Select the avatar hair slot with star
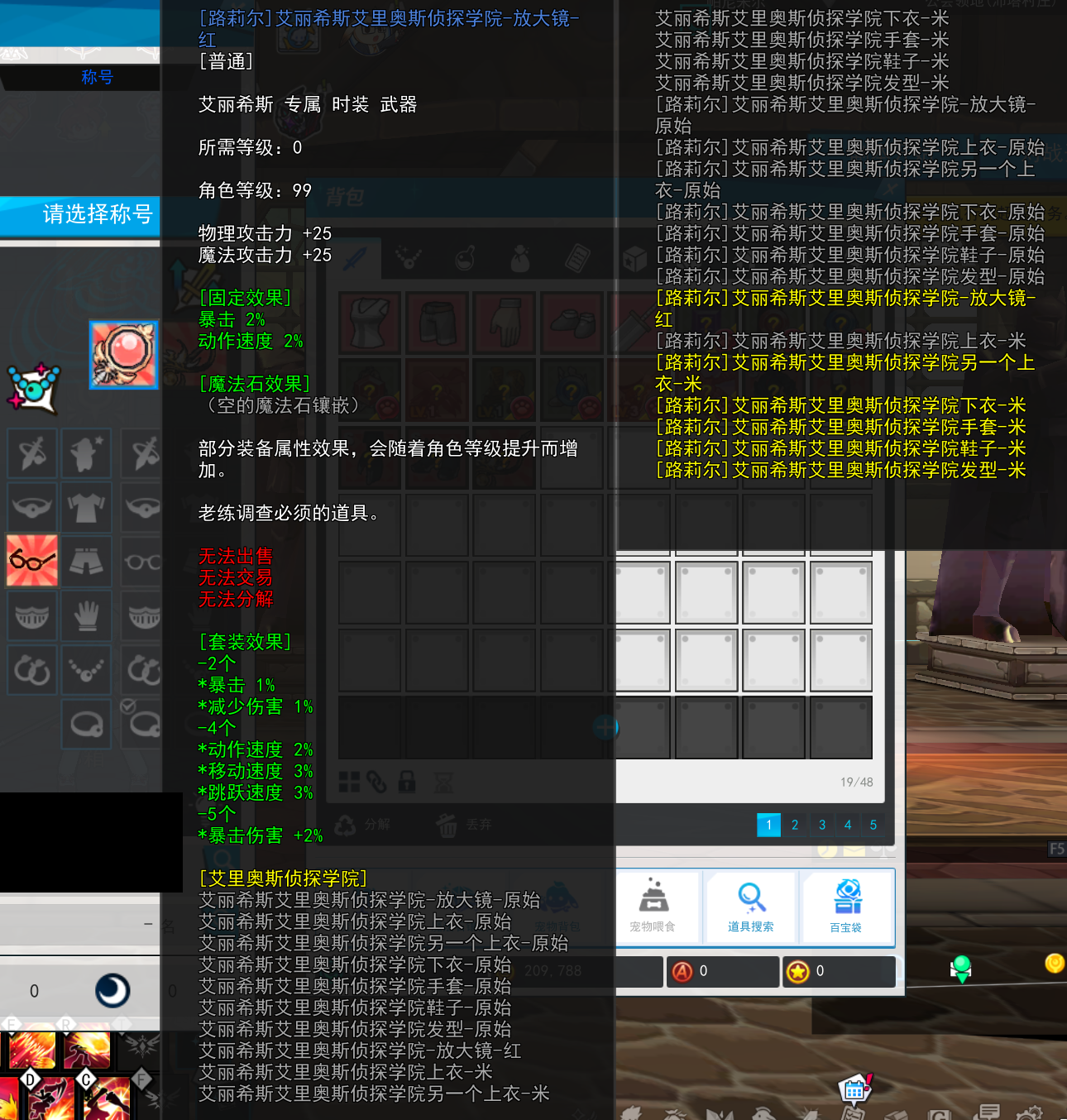The width and height of the screenshot is (1067, 1120). [86, 452]
